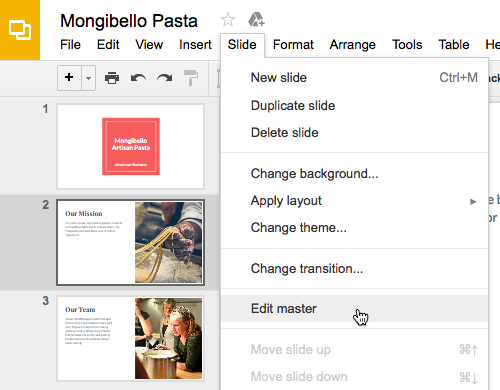Open the Table menu
The width and height of the screenshot is (500, 390).
coord(454,45)
